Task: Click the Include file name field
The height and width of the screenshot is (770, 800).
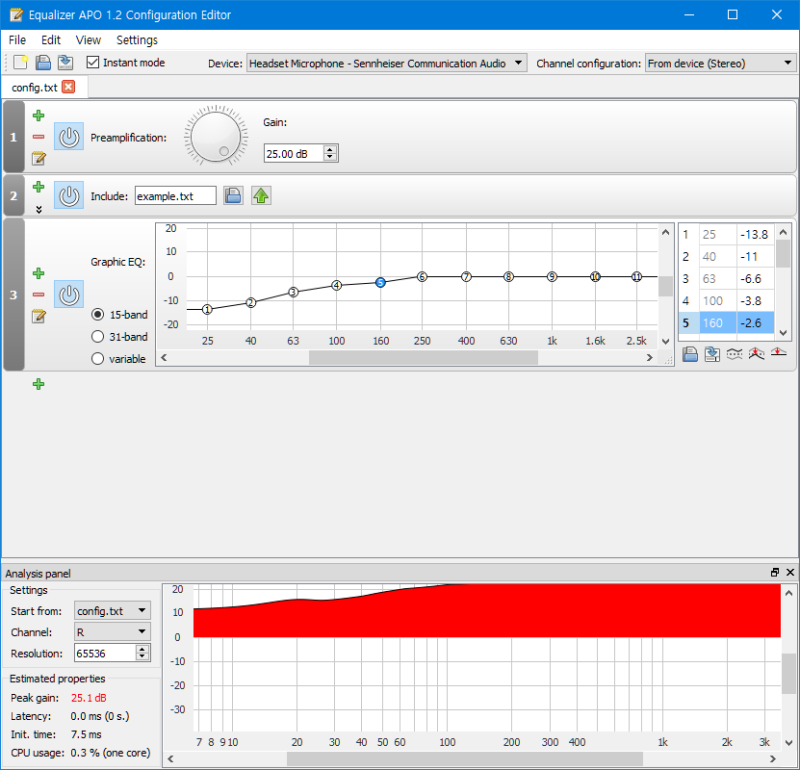Action: pyautogui.click(x=175, y=196)
